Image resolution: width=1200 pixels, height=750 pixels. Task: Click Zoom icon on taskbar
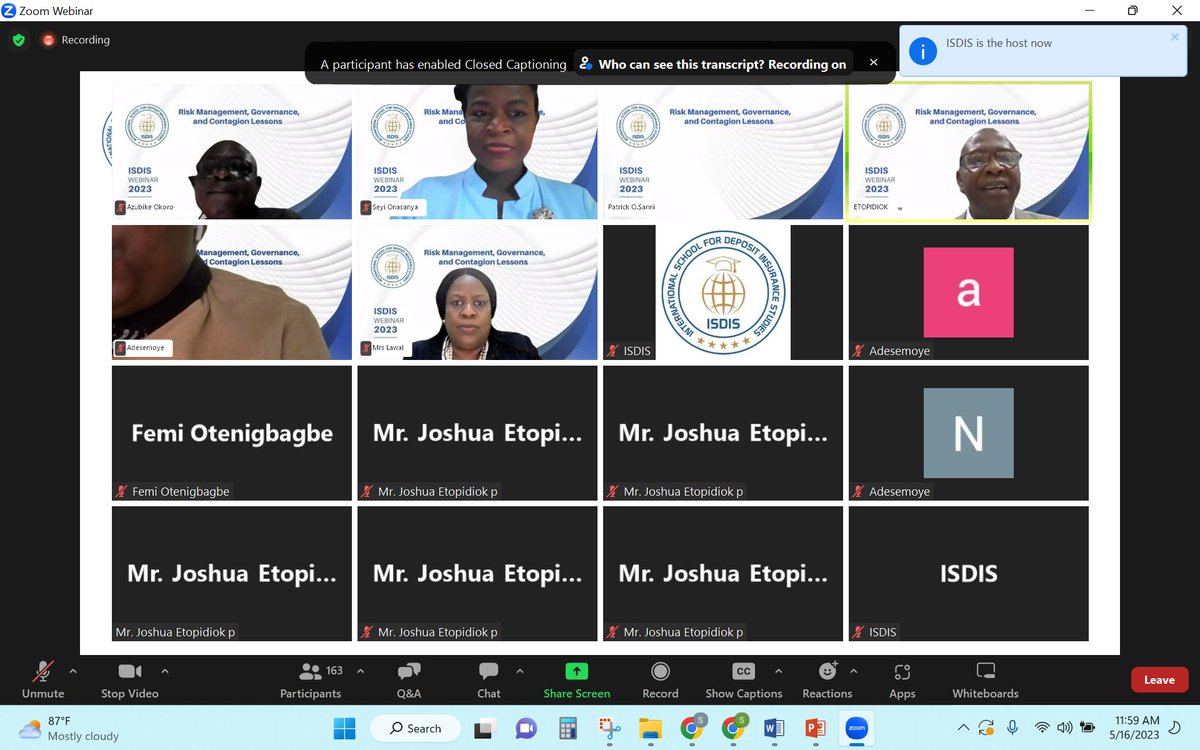857,728
